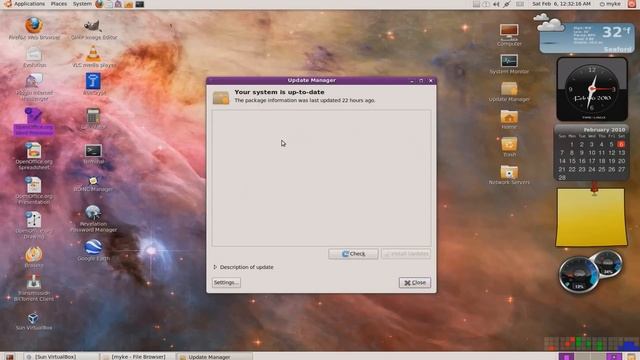640x360 pixels.
Task: Open the Applications menu
Action: click(x=29, y=4)
